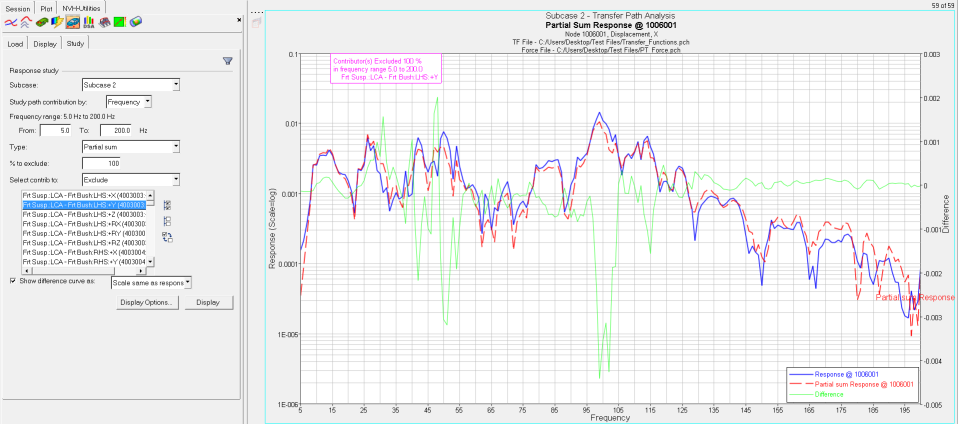The width and height of the screenshot is (958, 424).
Task: Select Frt Bush RHS +Y contributor
Action: click(84, 261)
